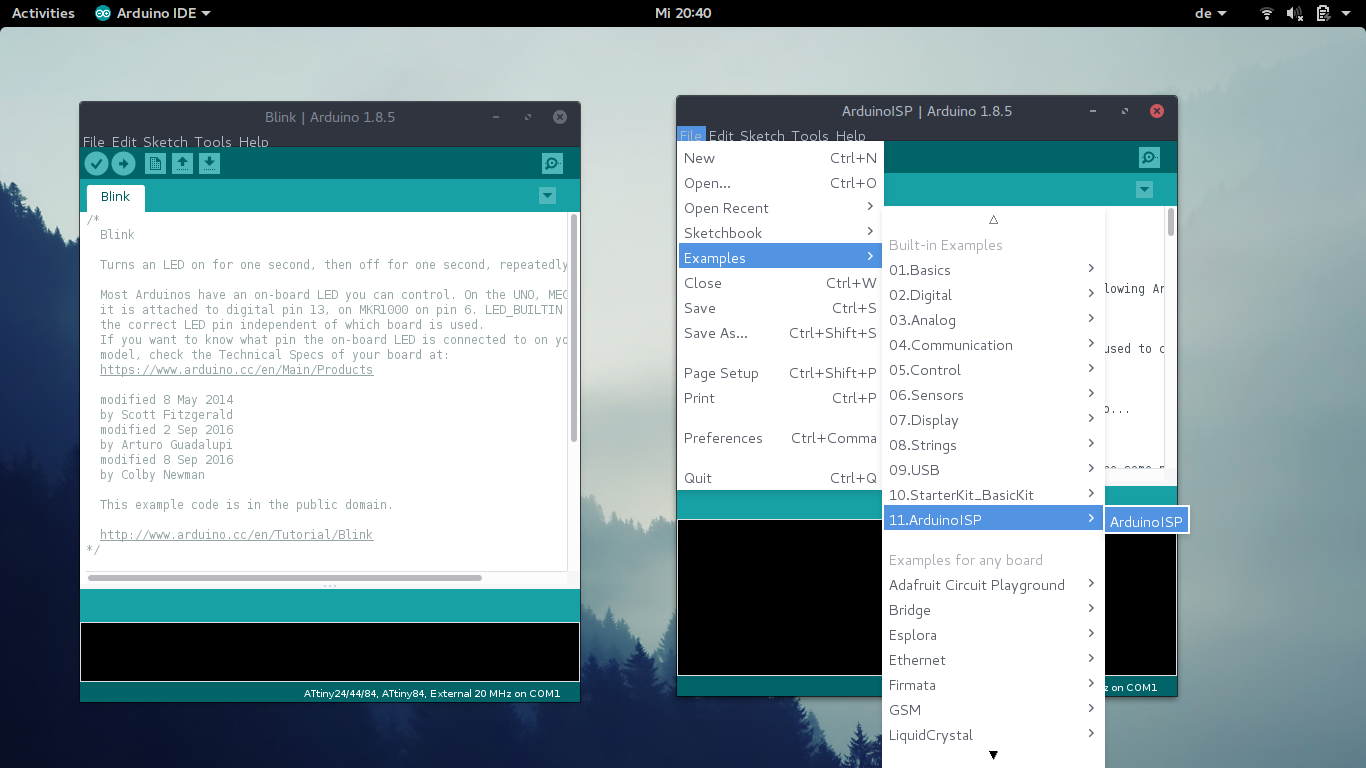Viewport: 1366px width, 768px height.
Task: Expand the 01.Basics examples submenu
Action: click(993, 270)
